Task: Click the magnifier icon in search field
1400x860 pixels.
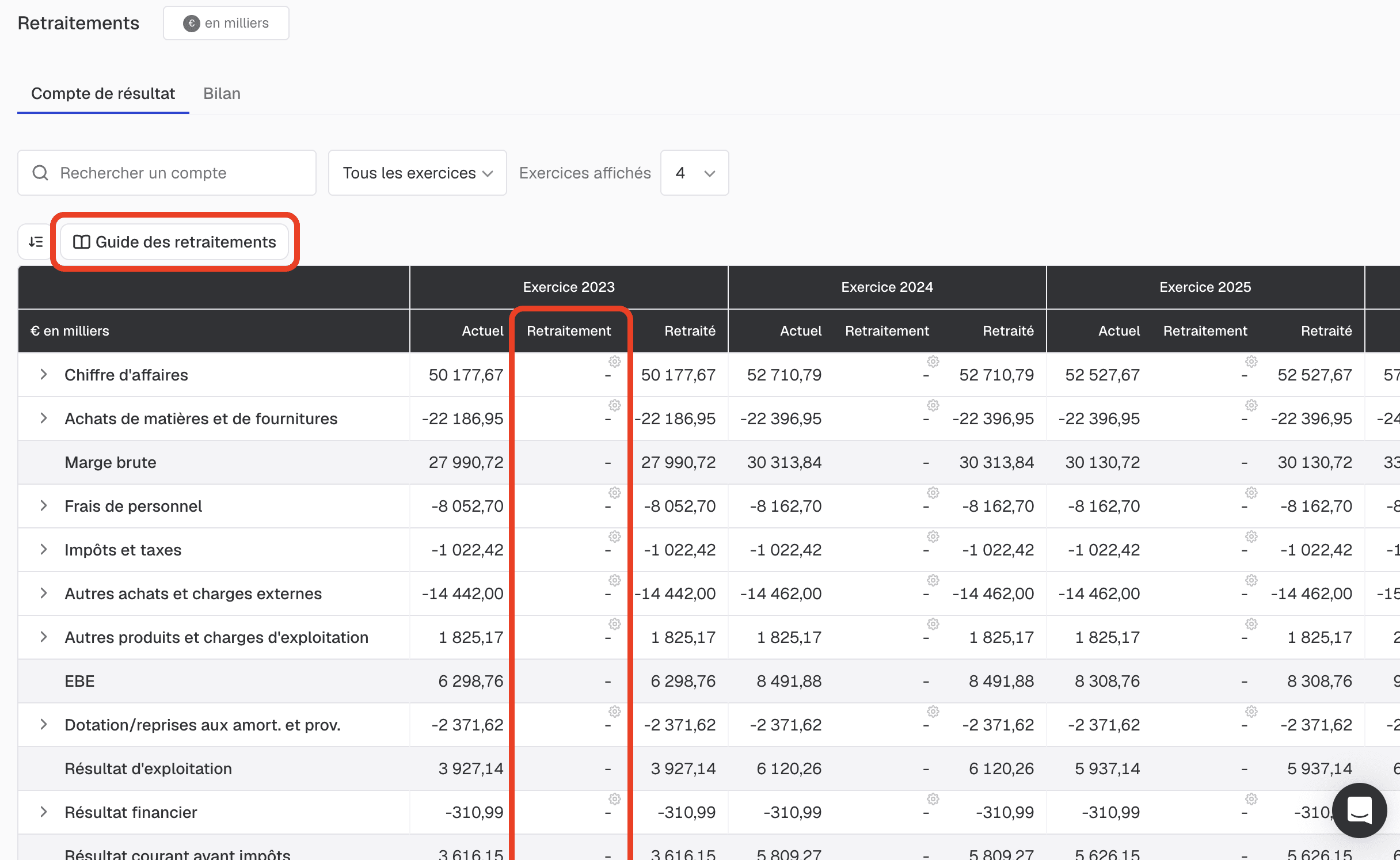Action: coord(40,173)
